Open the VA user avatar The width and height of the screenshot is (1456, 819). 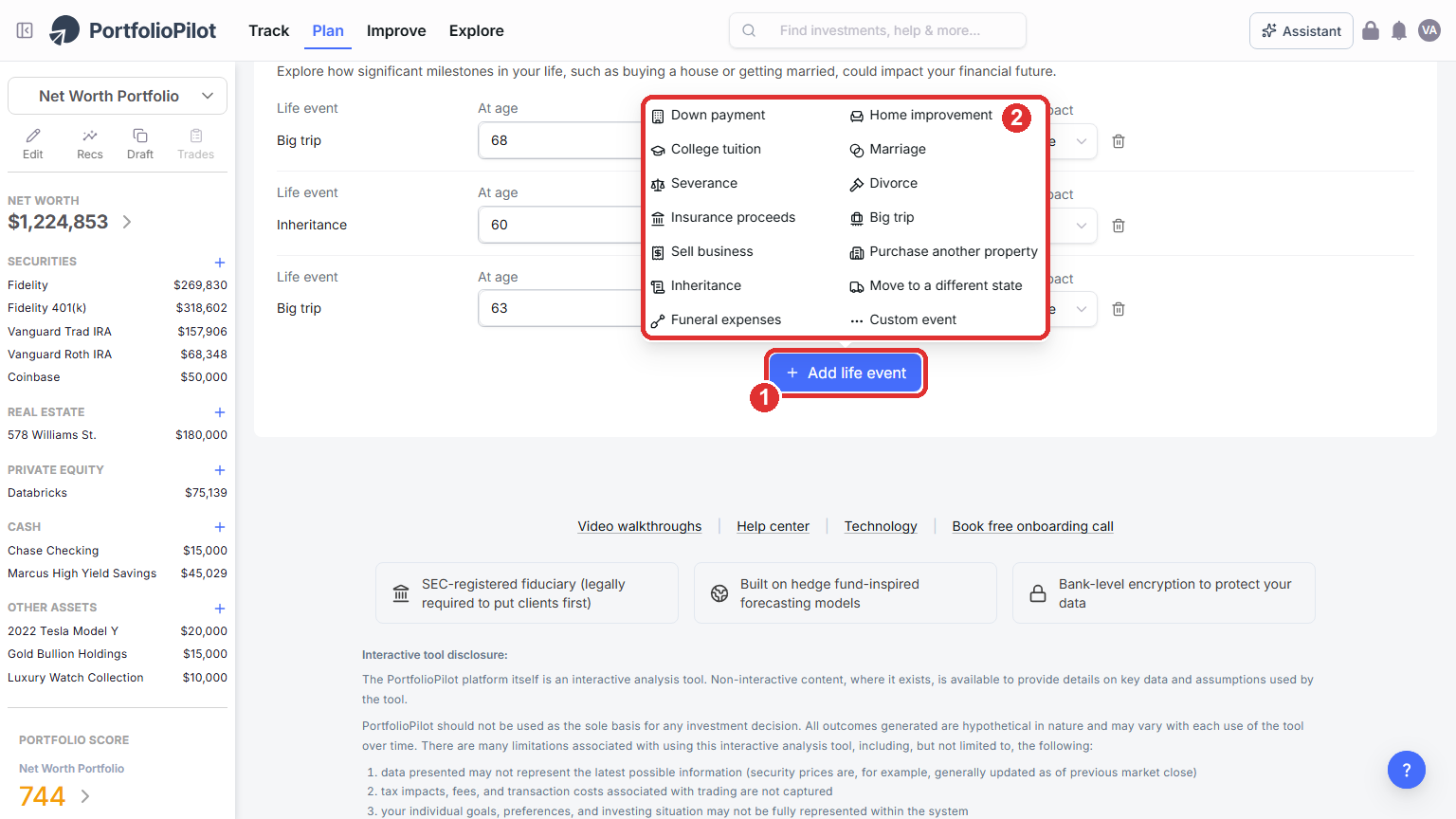click(x=1429, y=30)
